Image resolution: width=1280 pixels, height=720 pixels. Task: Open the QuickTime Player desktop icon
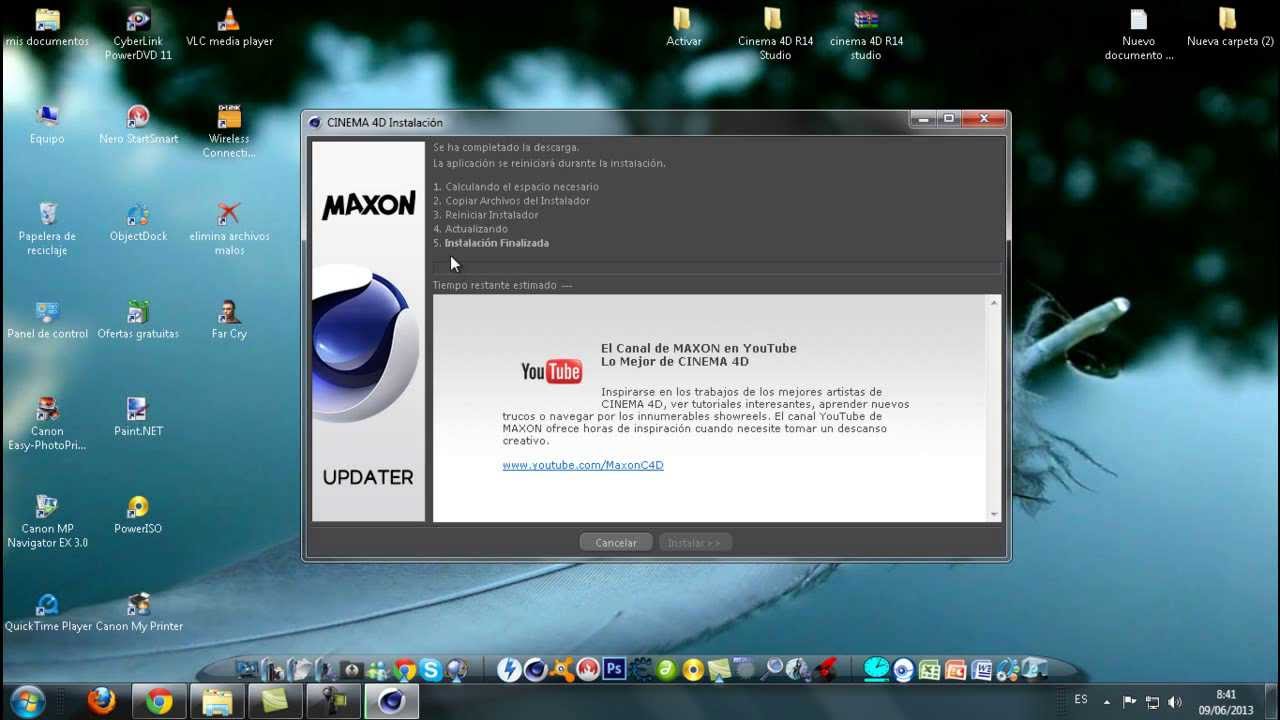(47, 612)
